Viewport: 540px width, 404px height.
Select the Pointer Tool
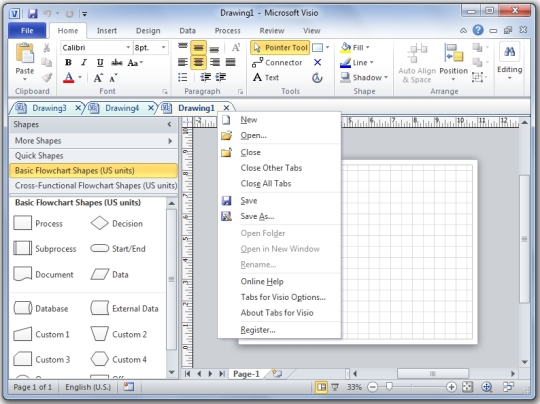pyautogui.click(x=280, y=48)
